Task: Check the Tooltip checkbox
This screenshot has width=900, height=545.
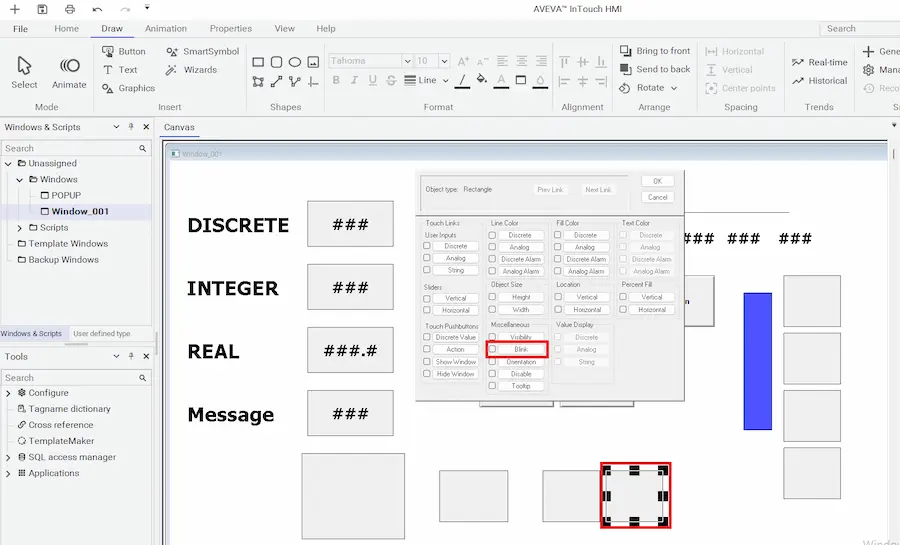Action: (492, 386)
